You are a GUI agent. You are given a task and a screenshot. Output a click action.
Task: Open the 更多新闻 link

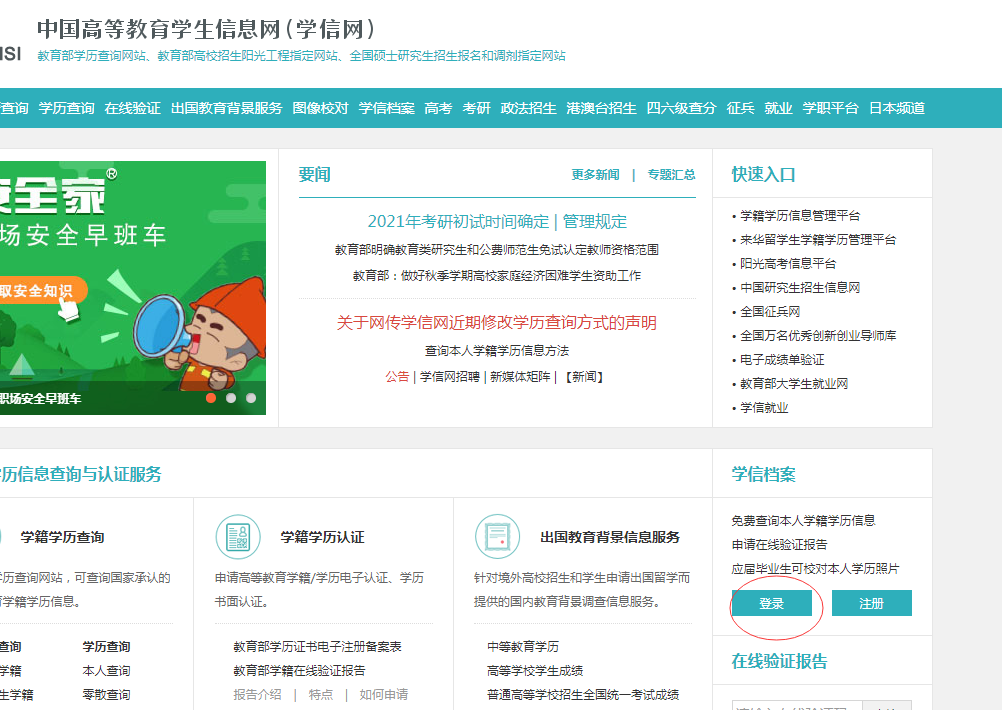pos(595,174)
